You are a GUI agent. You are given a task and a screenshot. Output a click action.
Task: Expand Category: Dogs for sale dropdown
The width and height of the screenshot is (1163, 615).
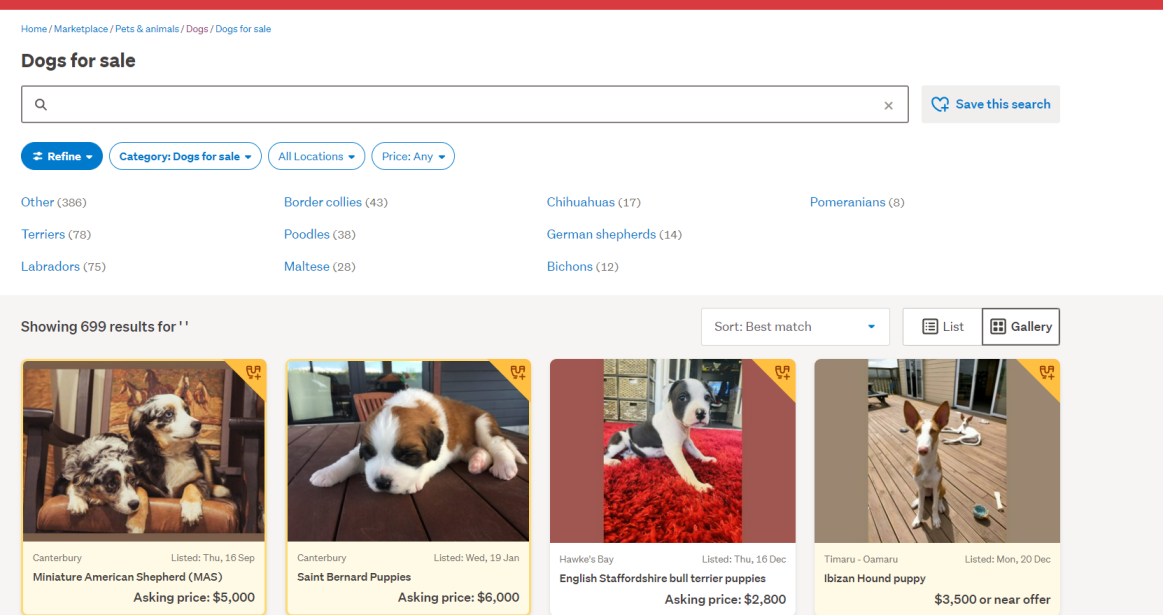point(185,157)
